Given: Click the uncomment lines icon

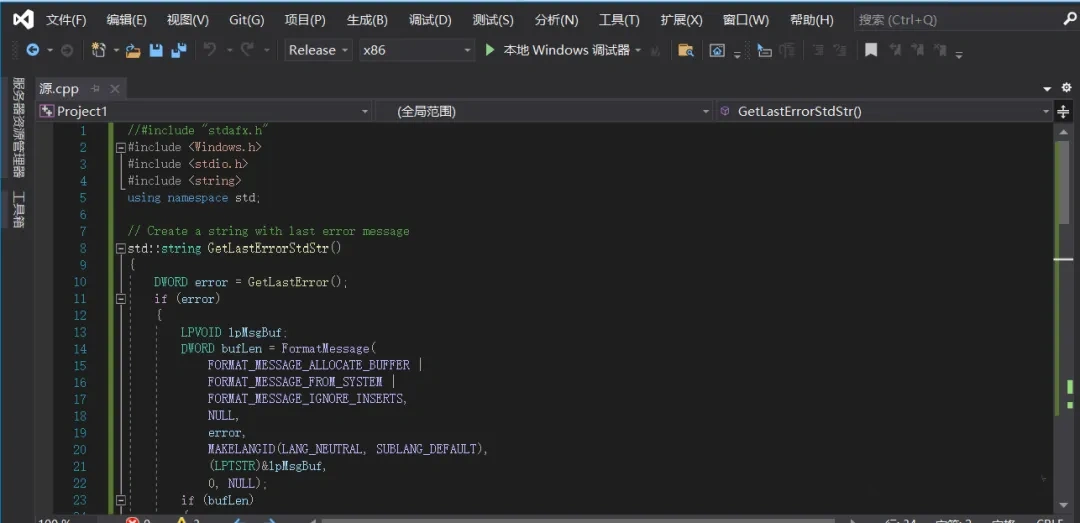Looking at the screenshot, I should 840,50.
